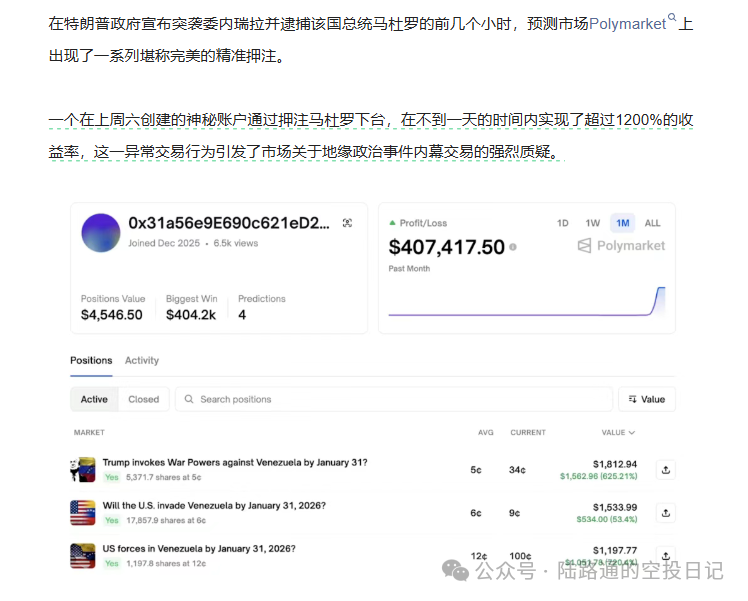The width and height of the screenshot is (748, 601).
Task: Click 'Joined Dec 2025' text
Action: pyautogui.click(x=164, y=243)
